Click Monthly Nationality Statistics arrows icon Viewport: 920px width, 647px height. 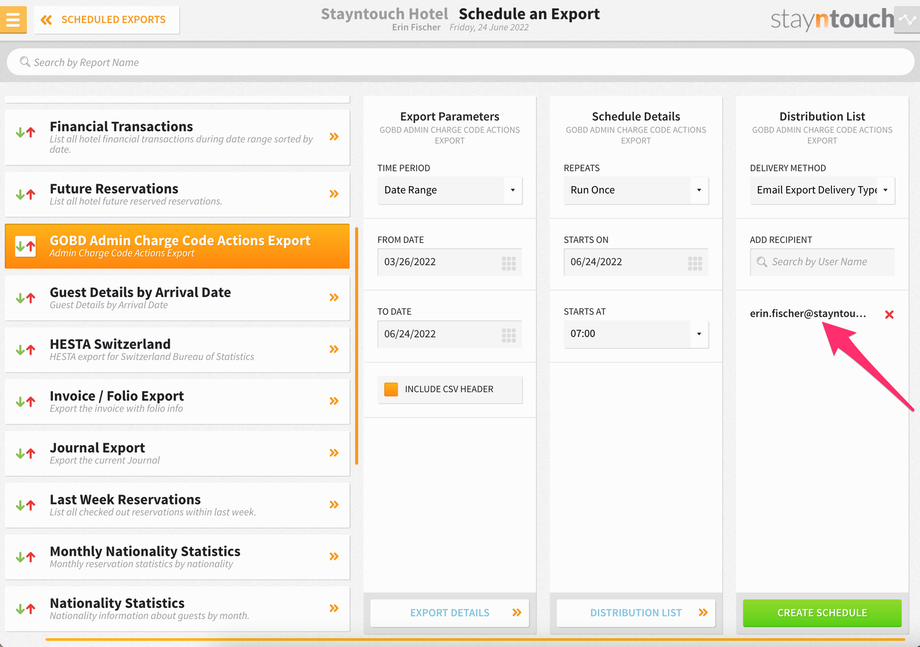(x=25, y=557)
